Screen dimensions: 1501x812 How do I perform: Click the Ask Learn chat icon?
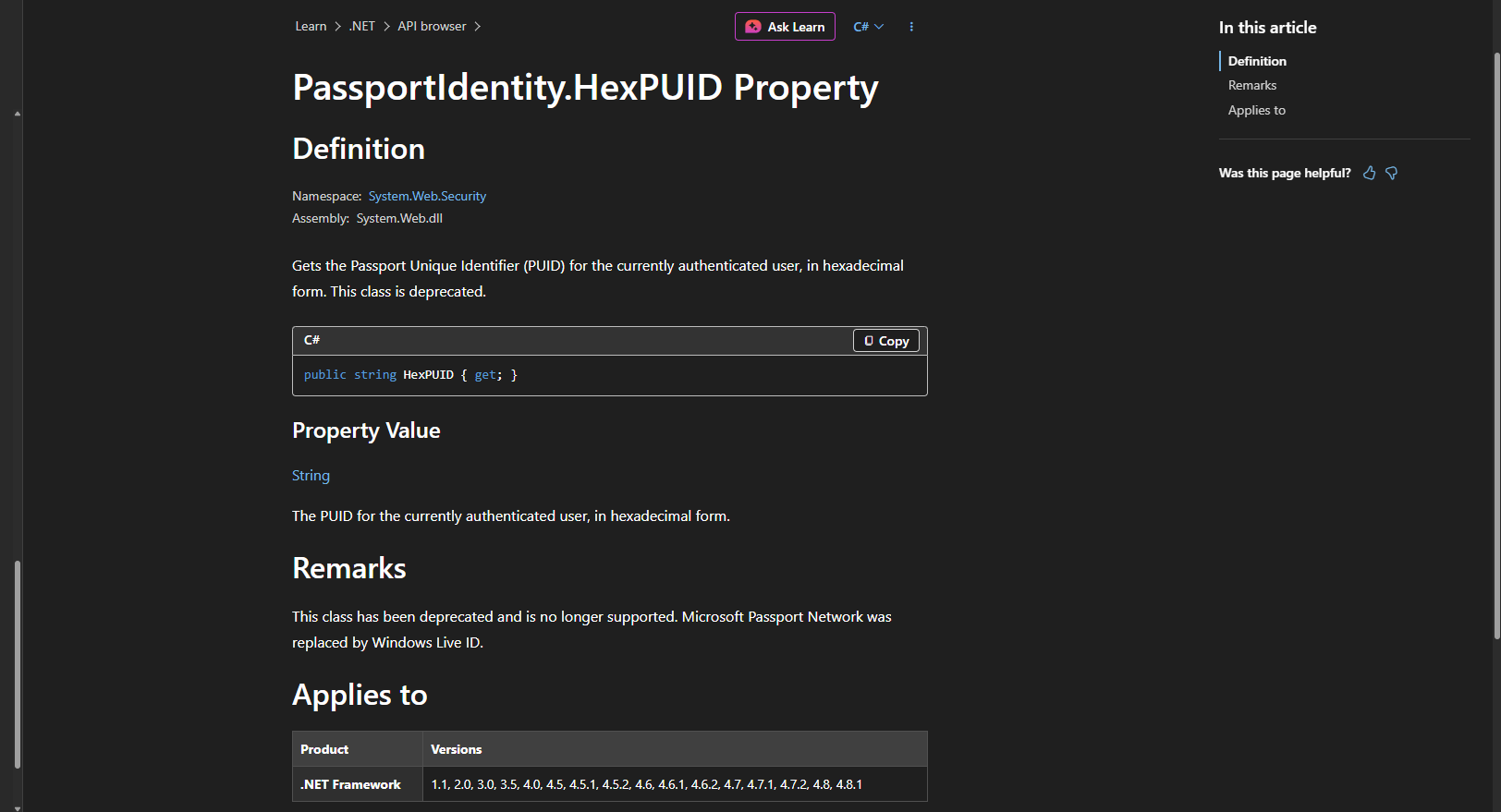753,27
